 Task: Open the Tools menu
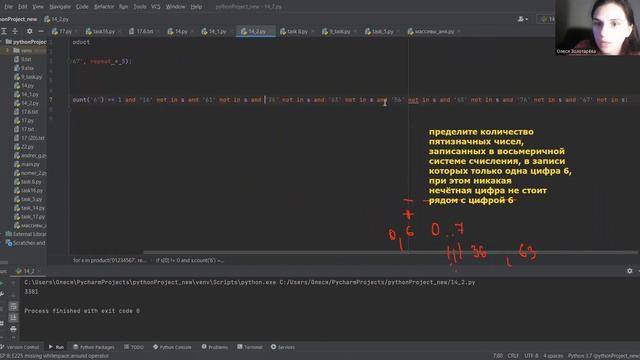(140, 7)
